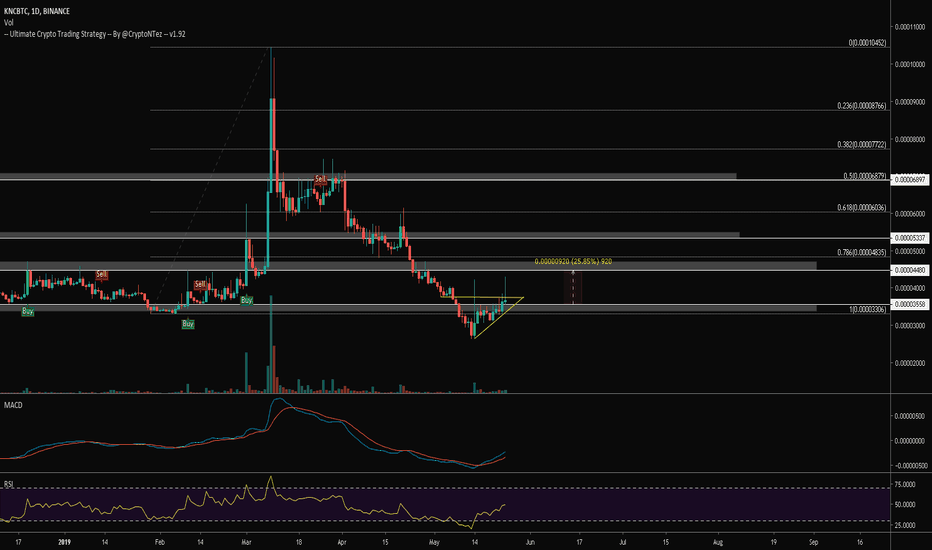This screenshot has height=550, width=932.
Task: Click the 0.00000920 (25.85%) 920 measurement label
Action: click(x=573, y=261)
